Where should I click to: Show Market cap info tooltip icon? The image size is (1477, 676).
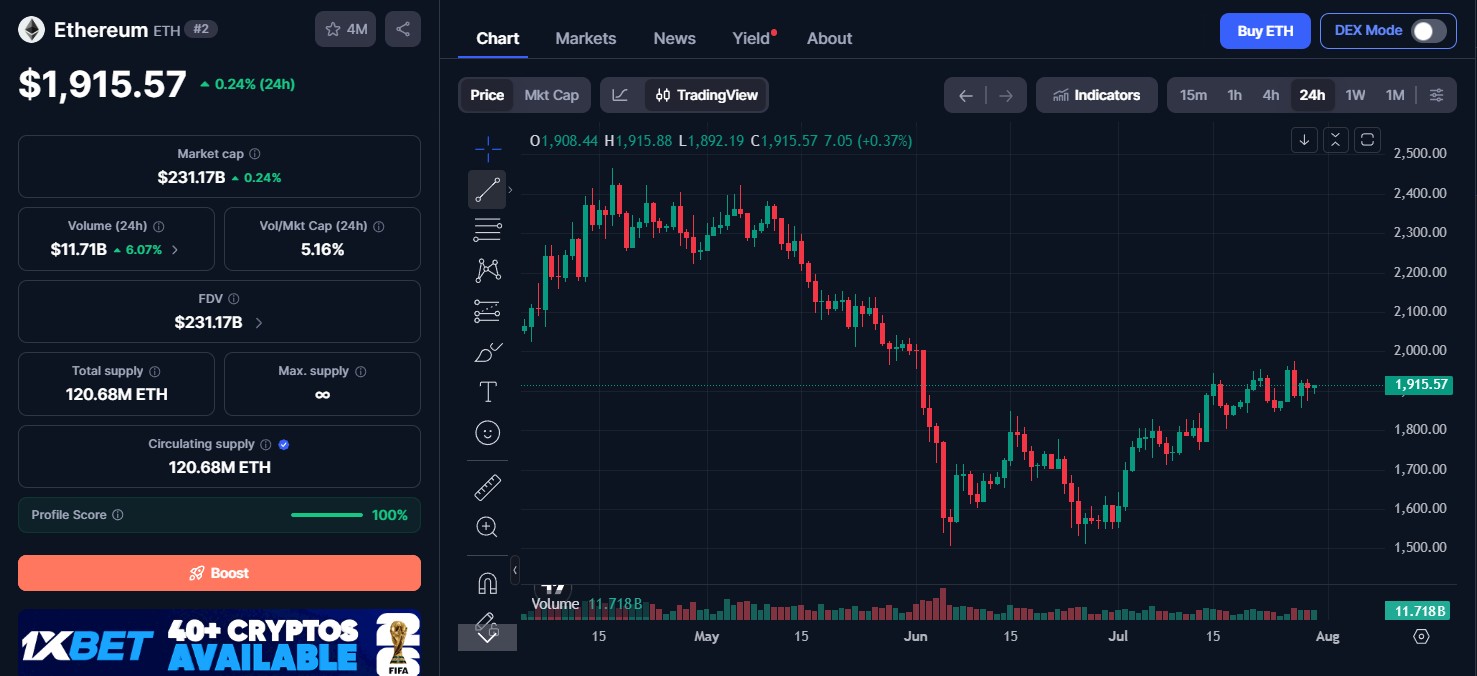pyautogui.click(x=255, y=154)
